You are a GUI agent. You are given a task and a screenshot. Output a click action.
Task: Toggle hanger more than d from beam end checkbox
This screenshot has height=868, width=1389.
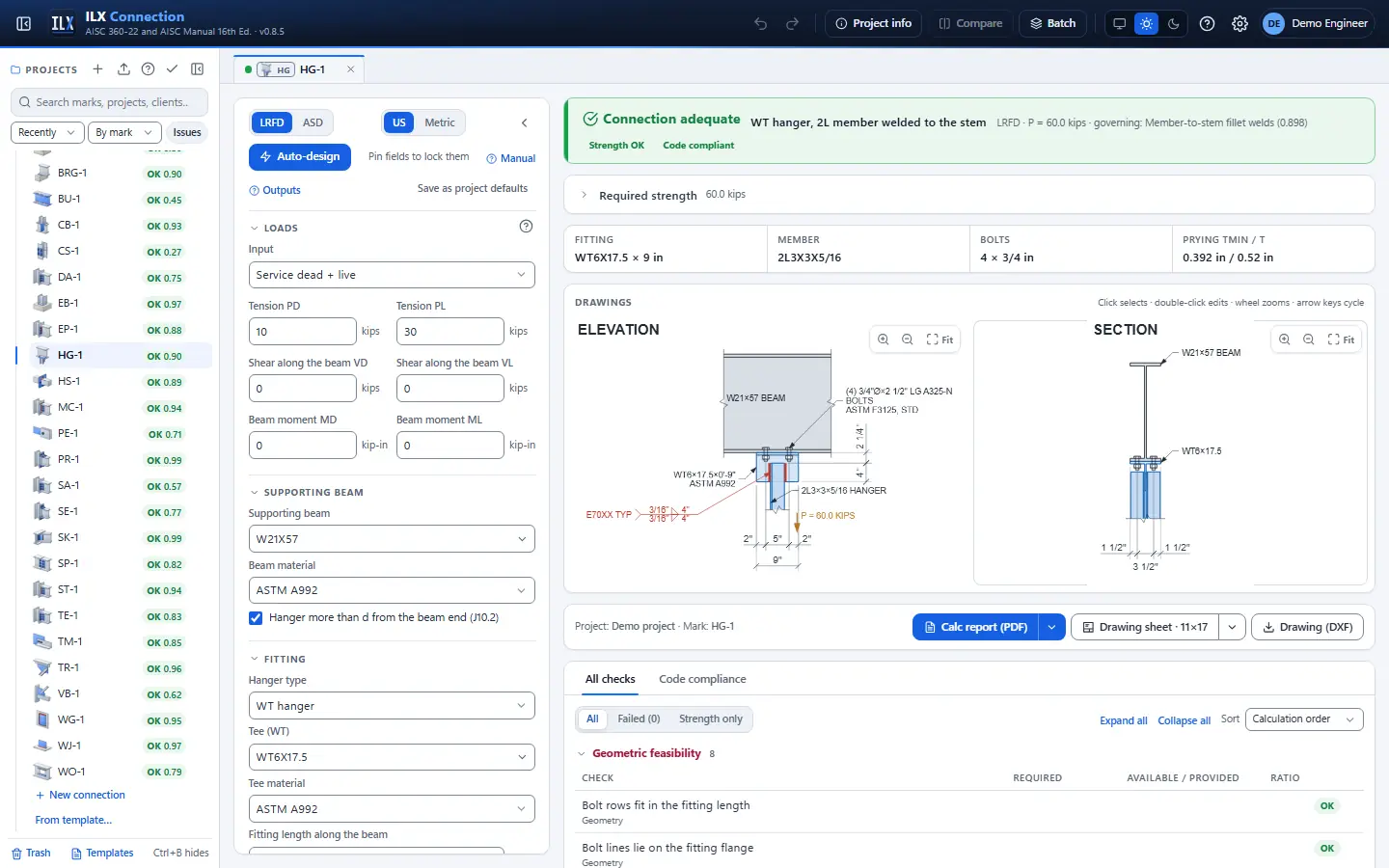click(256, 618)
